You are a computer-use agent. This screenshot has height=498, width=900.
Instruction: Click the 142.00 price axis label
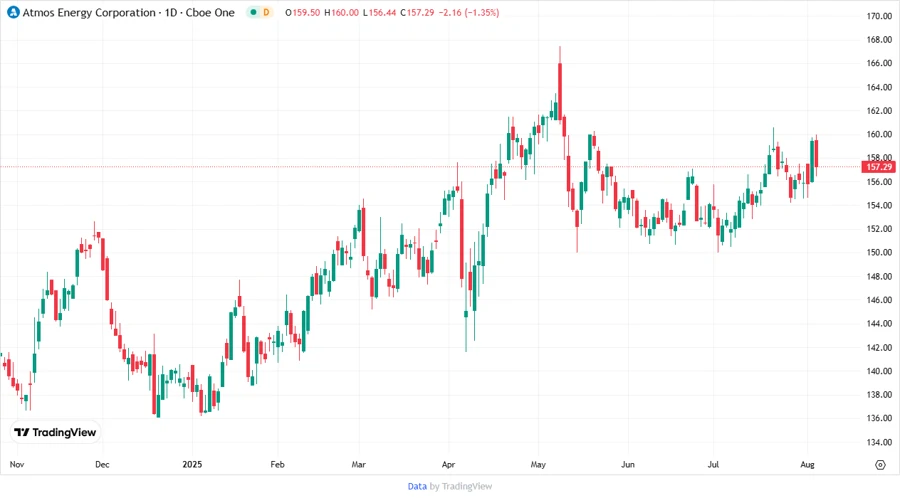tap(879, 348)
